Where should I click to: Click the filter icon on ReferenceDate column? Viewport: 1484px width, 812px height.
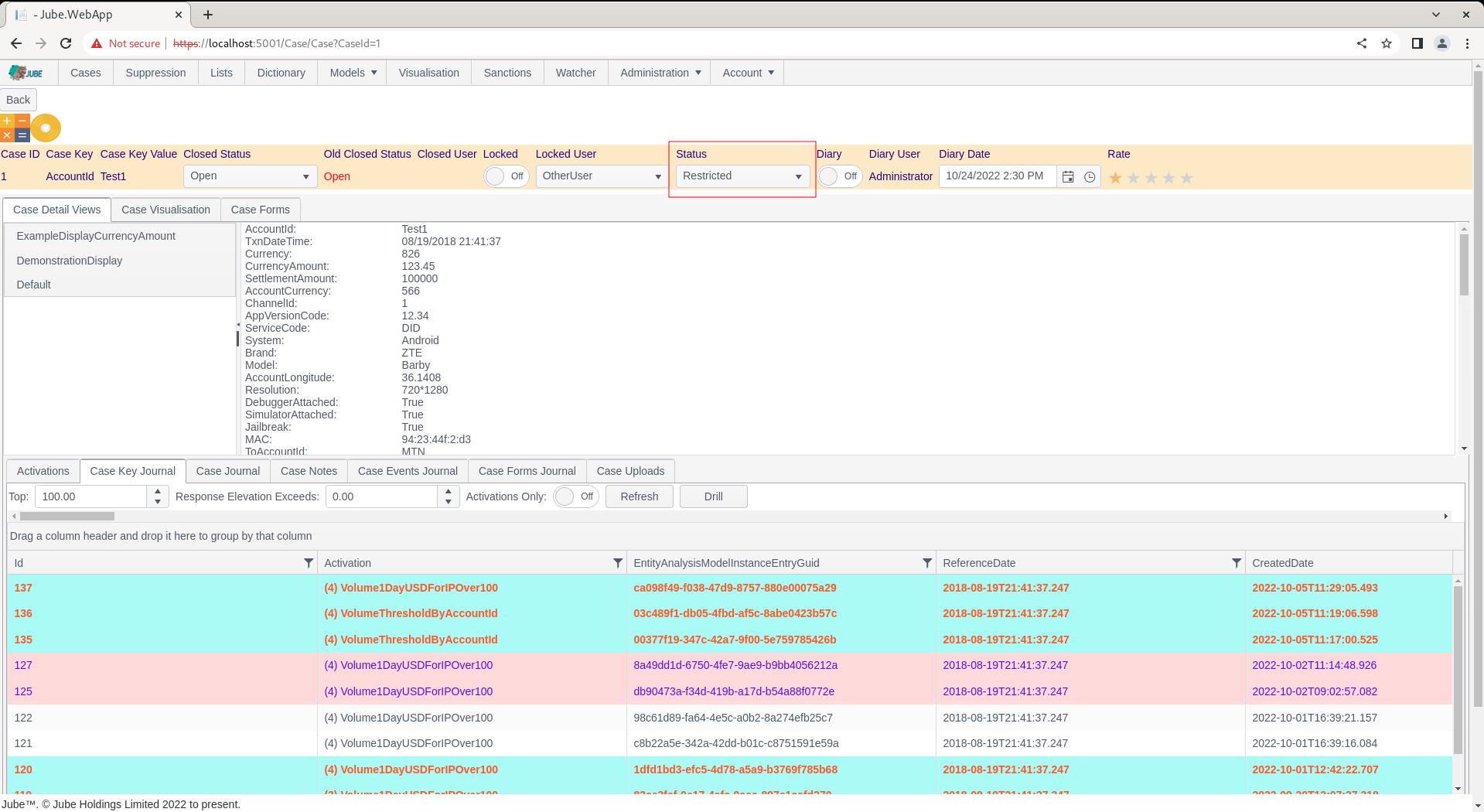(1236, 563)
